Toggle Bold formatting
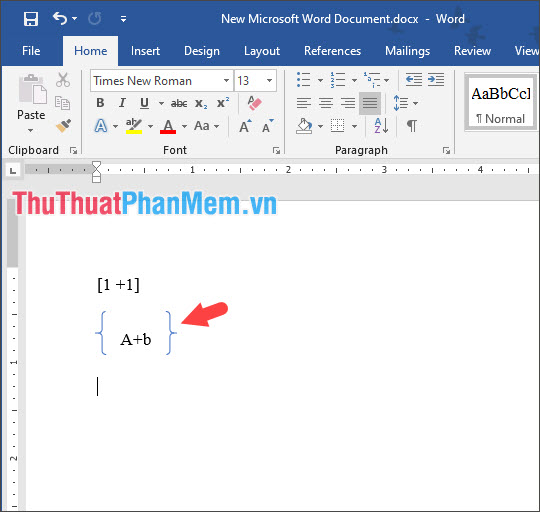The width and height of the screenshot is (540, 512). (100, 103)
